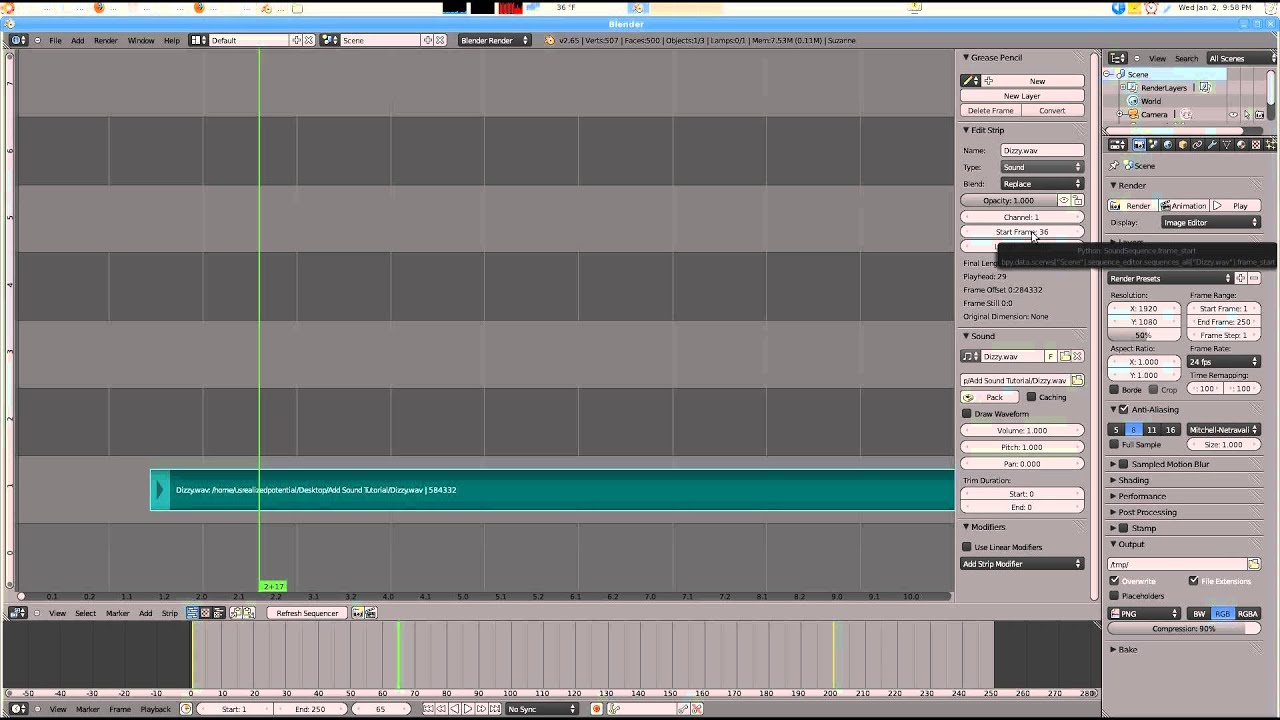Toggle the strip lock icon
This screenshot has height=720, width=1280.
pyautogui.click(x=1078, y=200)
